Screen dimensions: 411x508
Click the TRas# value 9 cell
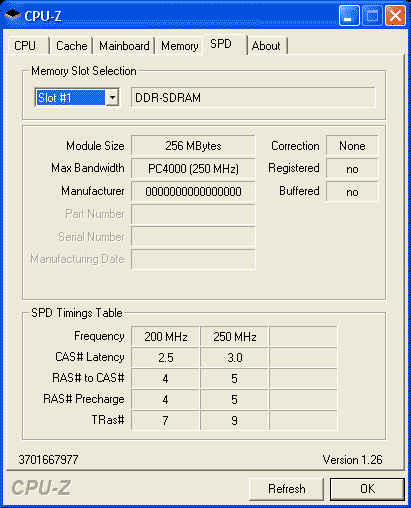click(235, 420)
